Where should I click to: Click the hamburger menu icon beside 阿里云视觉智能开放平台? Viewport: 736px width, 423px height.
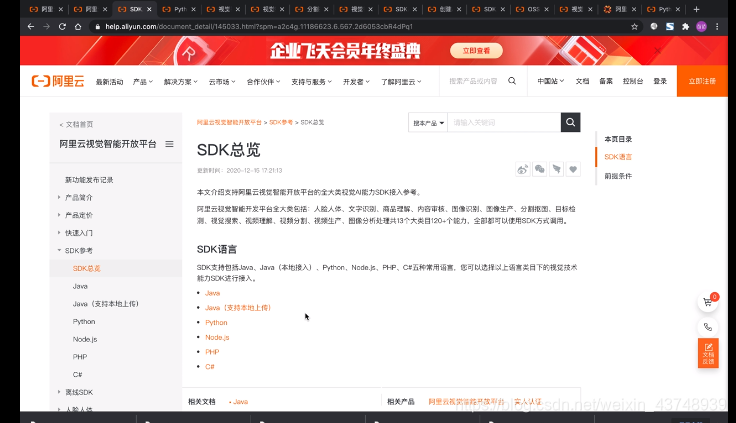(x=169, y=144)
